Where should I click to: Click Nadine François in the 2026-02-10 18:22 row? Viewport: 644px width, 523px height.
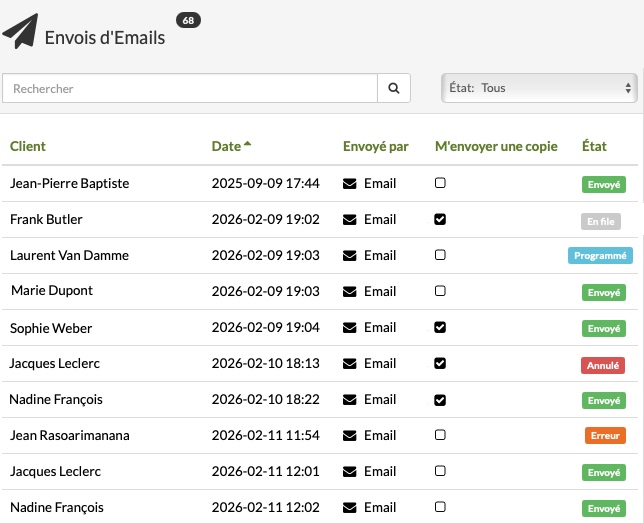56,400
